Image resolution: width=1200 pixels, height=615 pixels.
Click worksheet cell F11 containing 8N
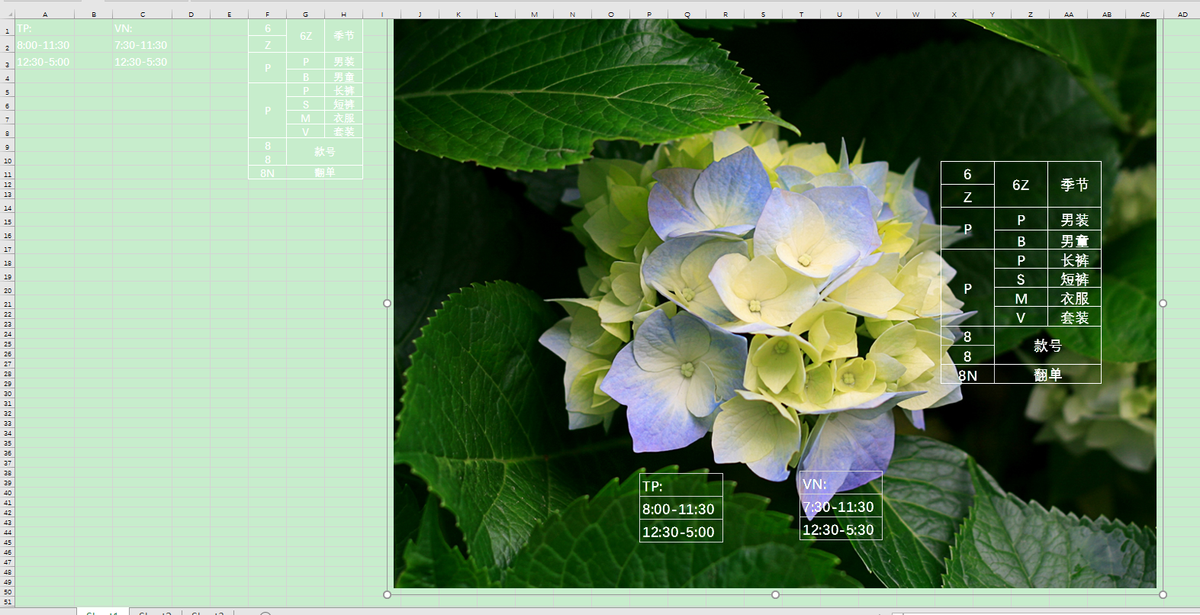[267, 173]
